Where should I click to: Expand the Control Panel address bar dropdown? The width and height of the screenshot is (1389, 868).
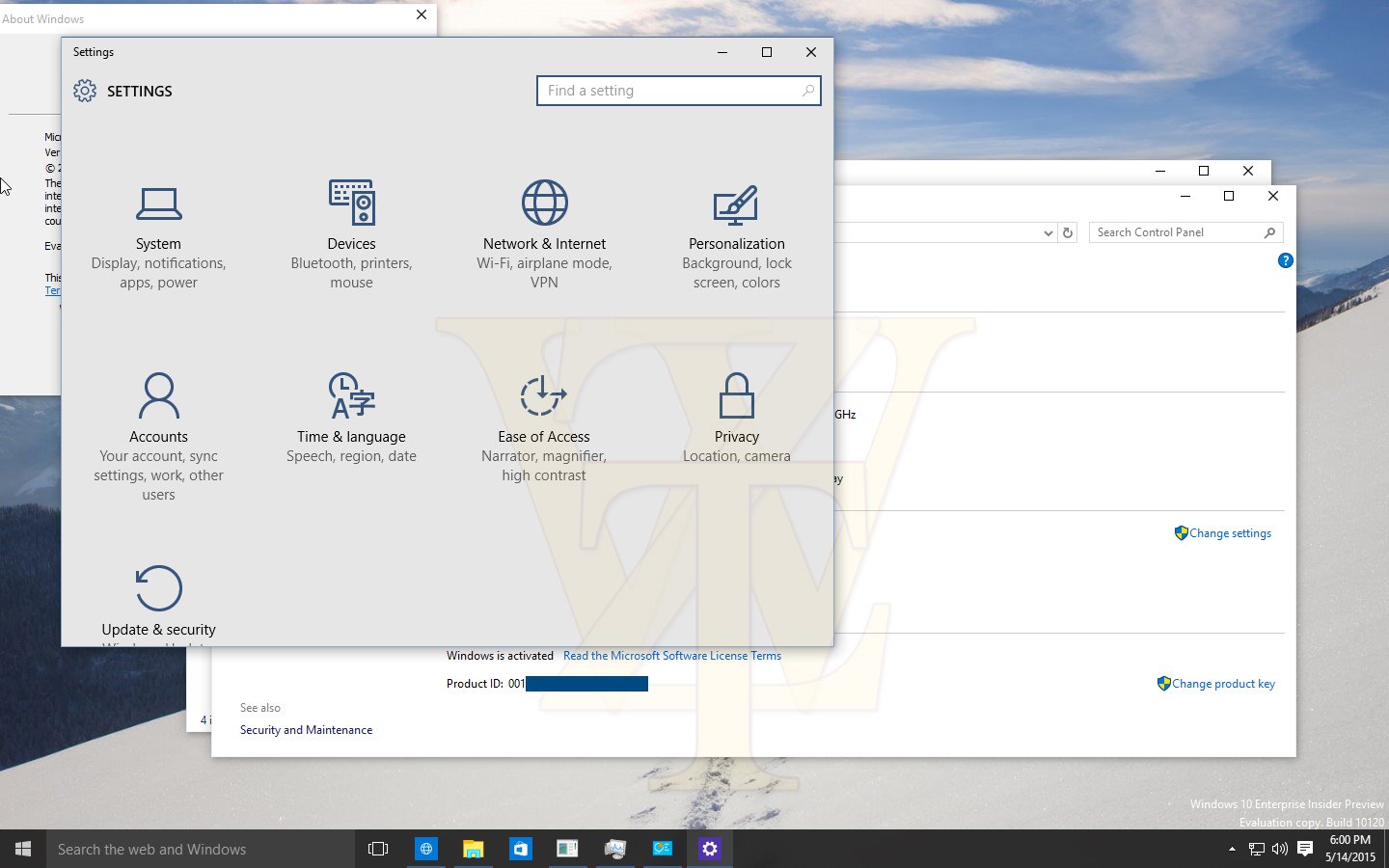[1049, 232]
